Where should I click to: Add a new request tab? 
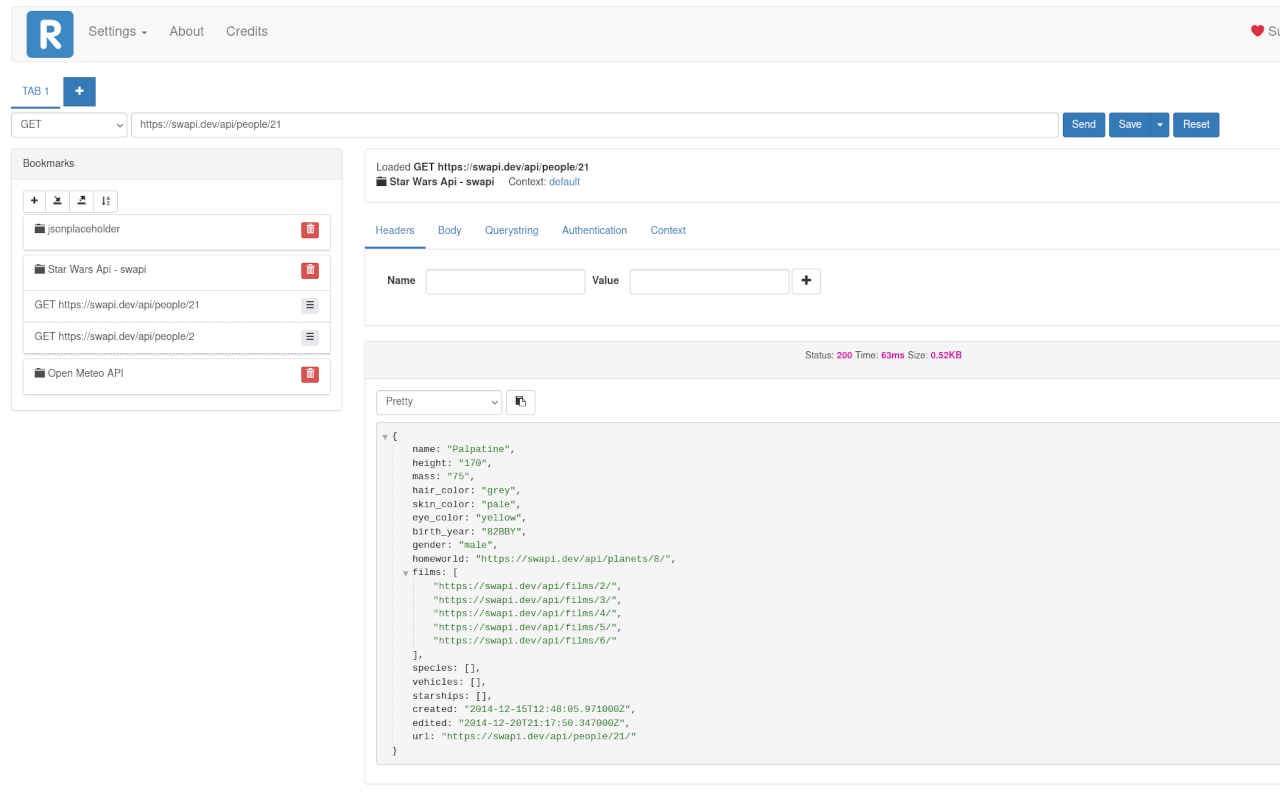79,91
